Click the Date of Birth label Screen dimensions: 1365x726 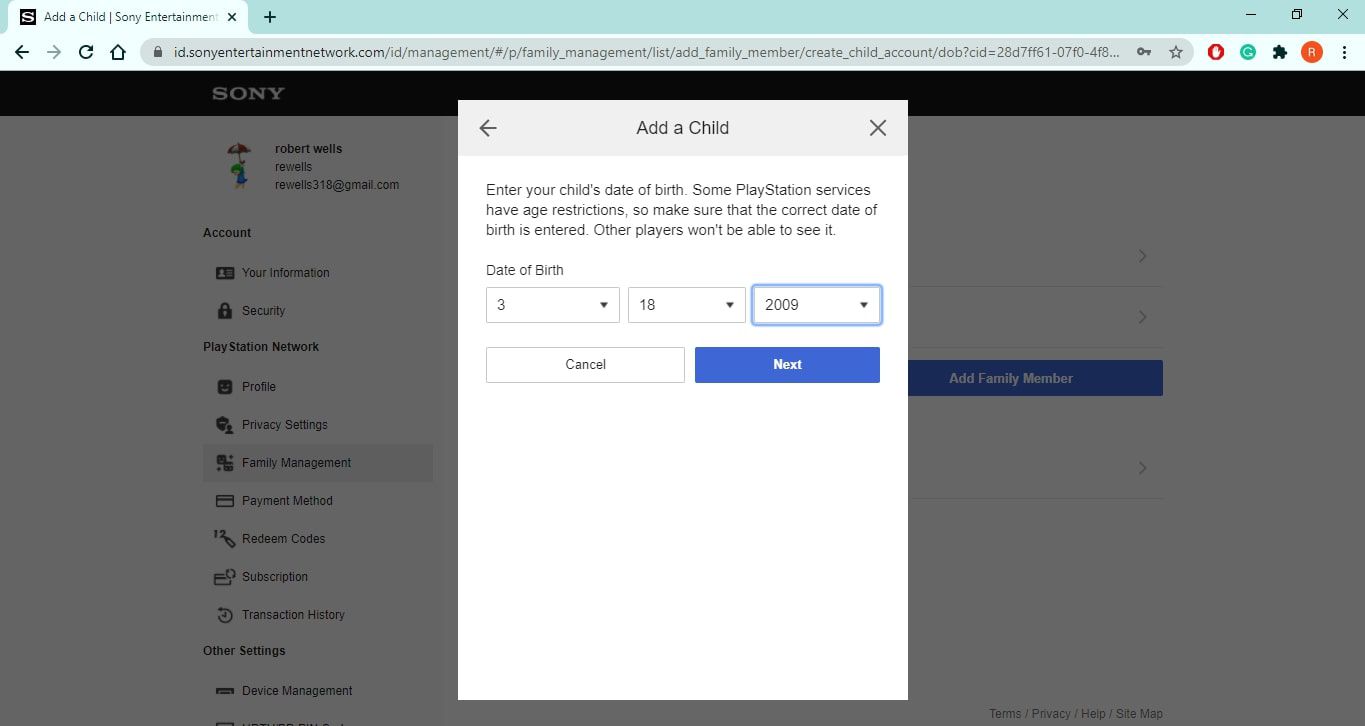point(525,270)
